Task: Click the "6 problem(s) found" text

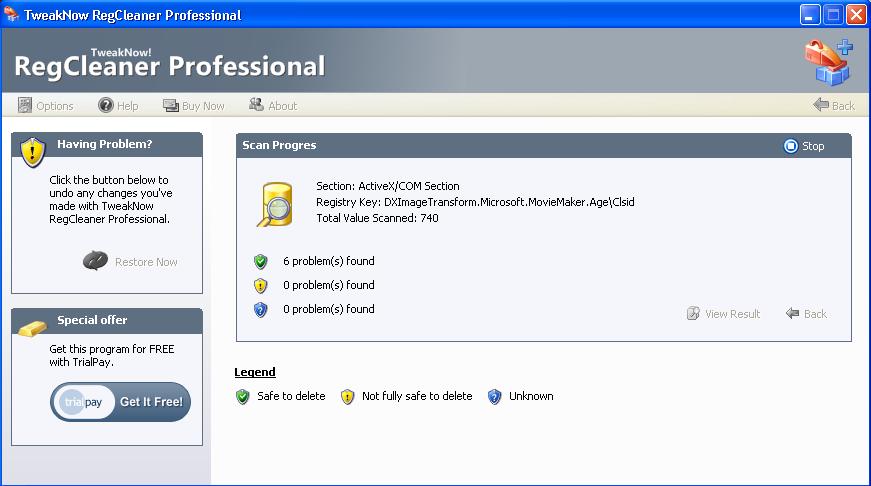Action: click(329, 261)
